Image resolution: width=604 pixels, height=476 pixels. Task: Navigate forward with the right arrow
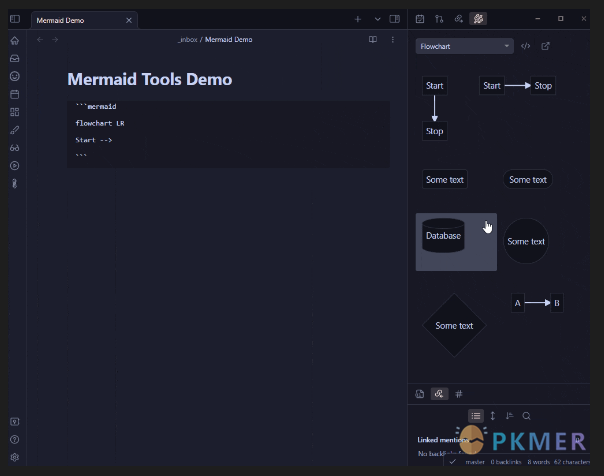55,40
